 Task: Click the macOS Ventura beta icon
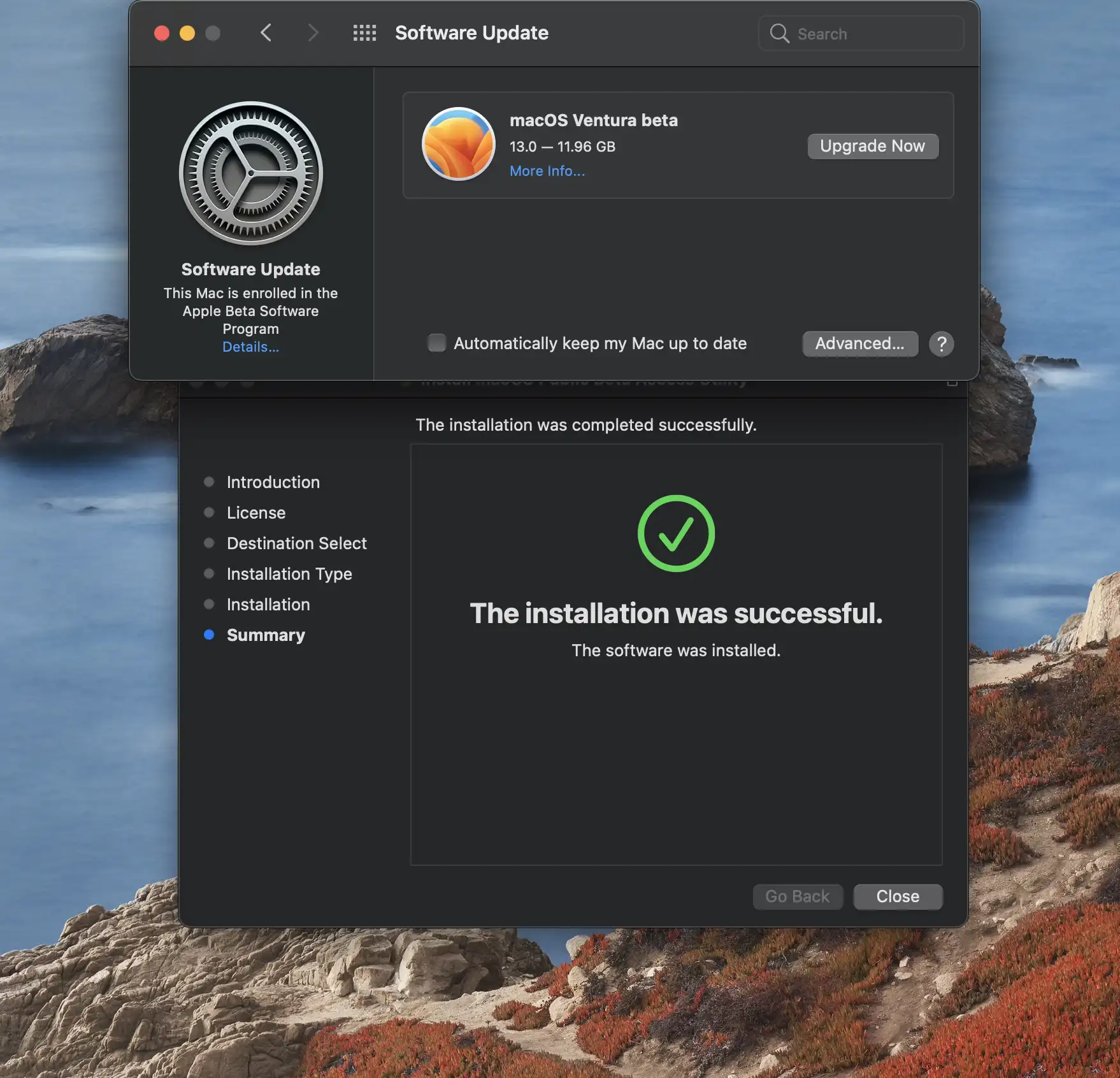tap(459, 143)
